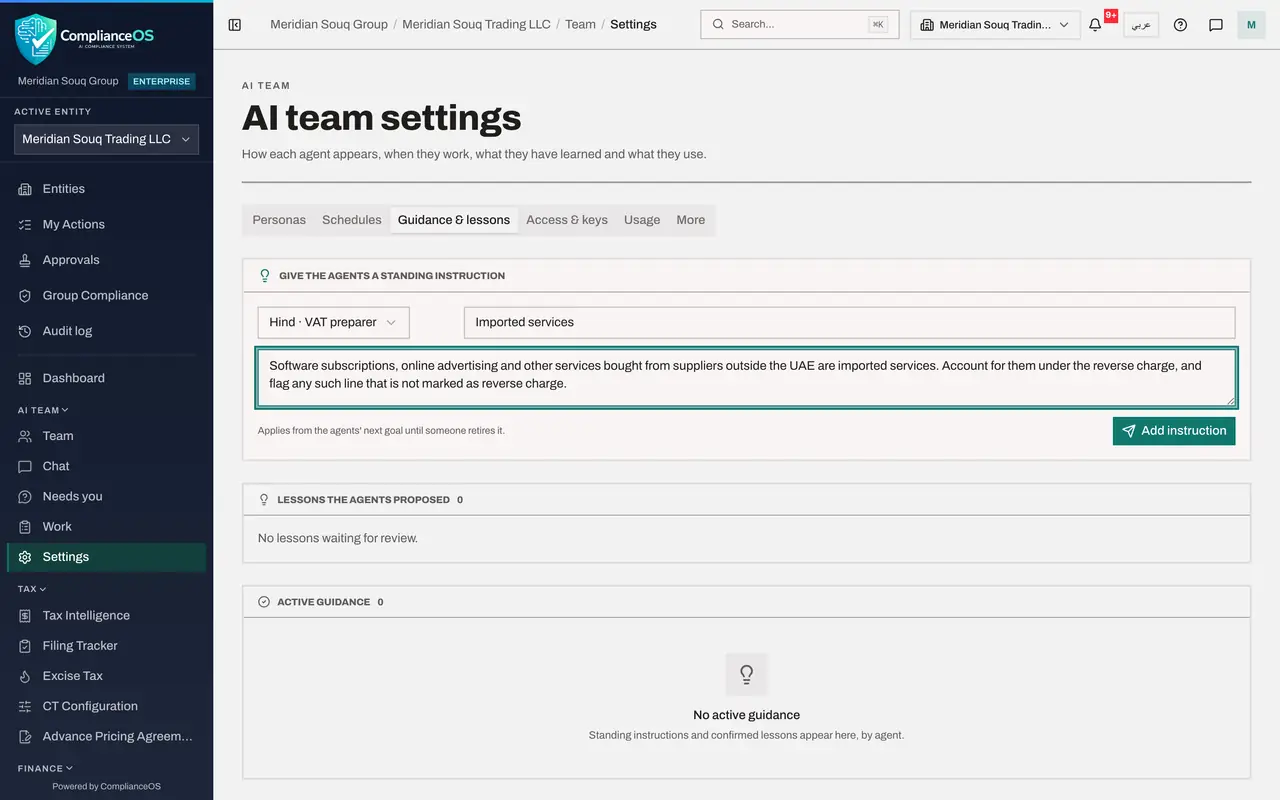Open the help question mark icon

coord(1180,25)
